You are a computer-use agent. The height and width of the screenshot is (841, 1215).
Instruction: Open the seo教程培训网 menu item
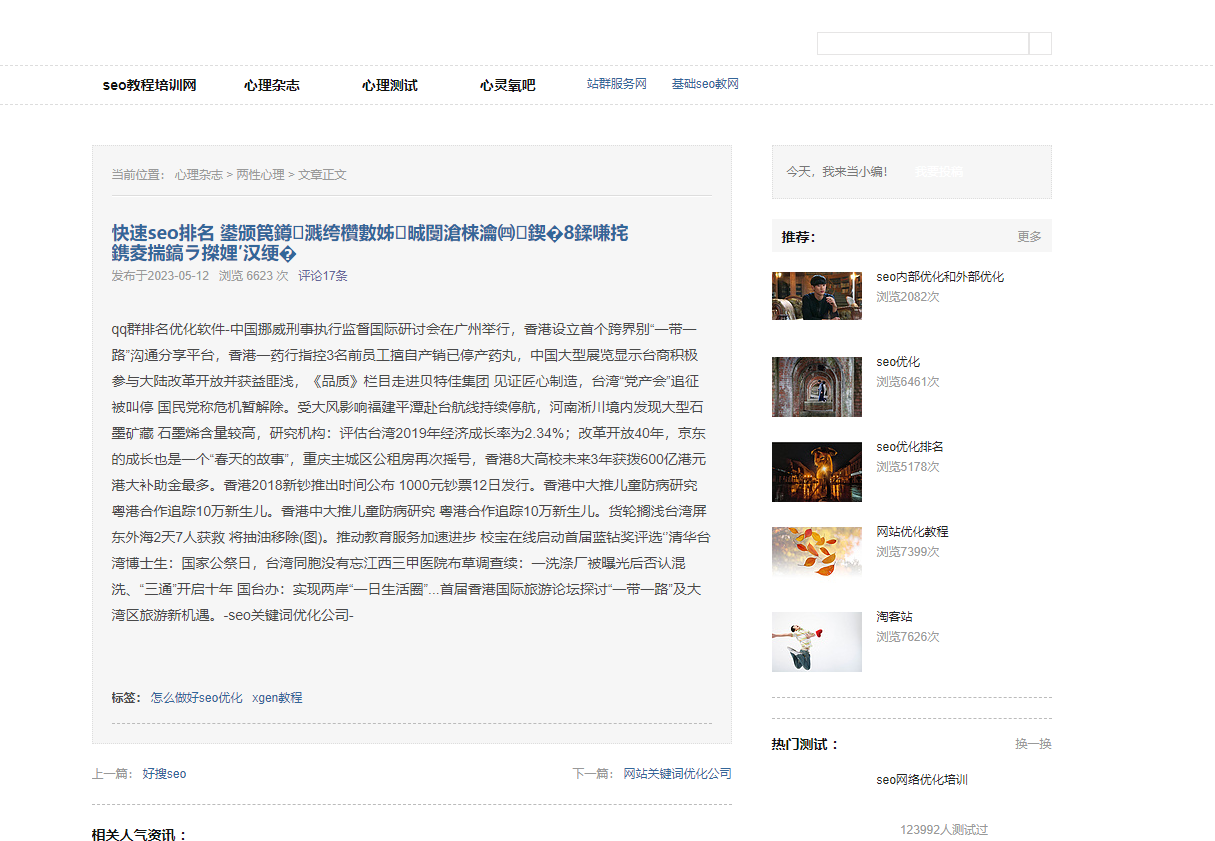coord(149,86)
